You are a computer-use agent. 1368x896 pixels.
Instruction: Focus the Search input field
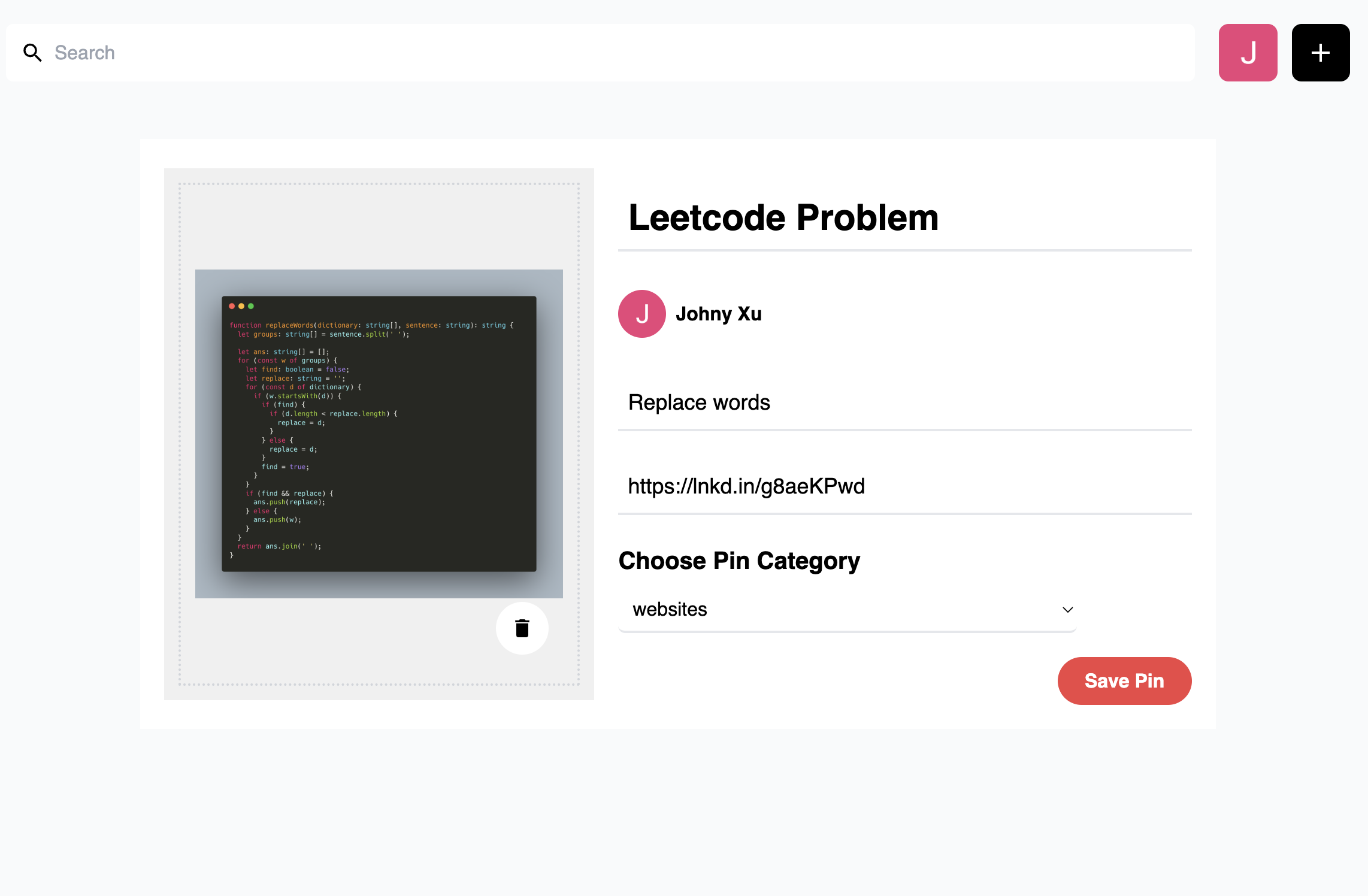coord(599,53)
